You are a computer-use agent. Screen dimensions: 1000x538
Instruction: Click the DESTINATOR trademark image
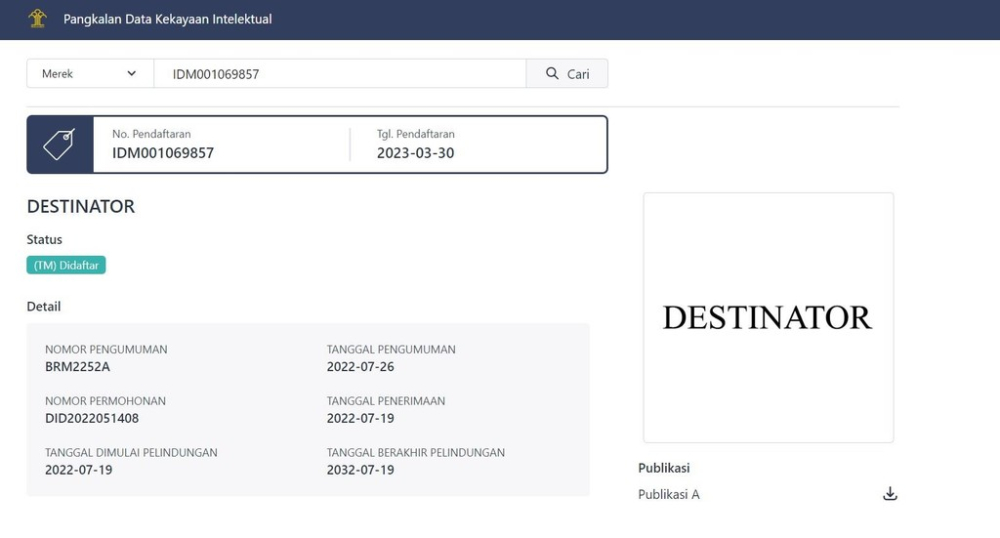click(767, 317)
